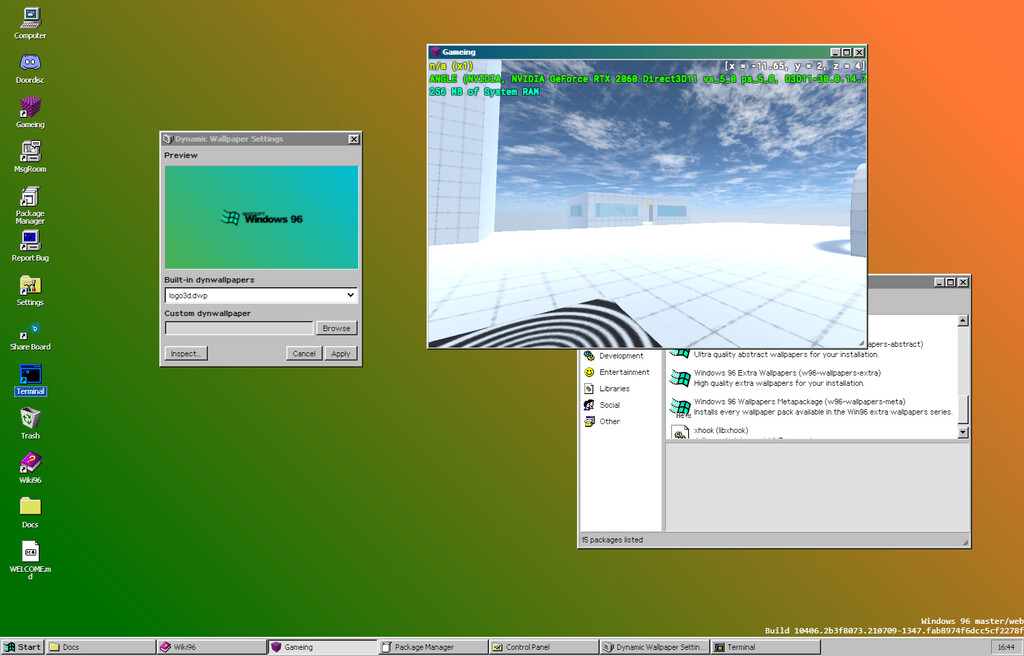Open the Gameing desktop icon
Image resolution: width=1024 pixels, height=656 pixels.
click(30, 108)
